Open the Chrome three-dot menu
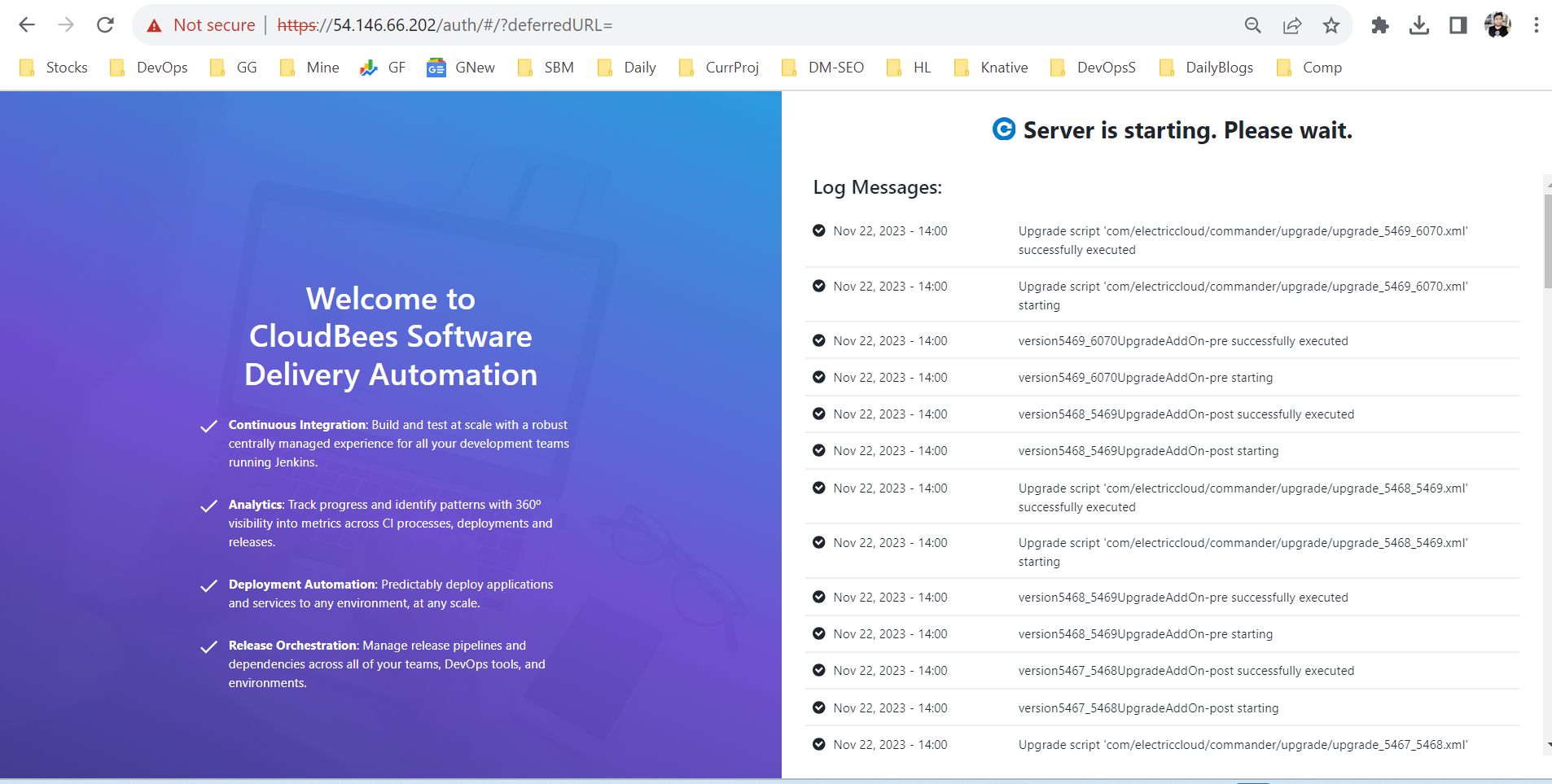Screen dimensions: 1552x784 pyautogui.click(x=1536, y=25)
